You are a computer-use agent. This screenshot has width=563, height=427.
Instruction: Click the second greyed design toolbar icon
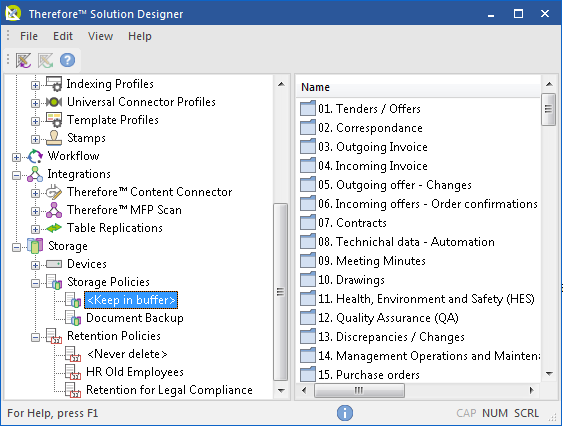pos(46,60)
